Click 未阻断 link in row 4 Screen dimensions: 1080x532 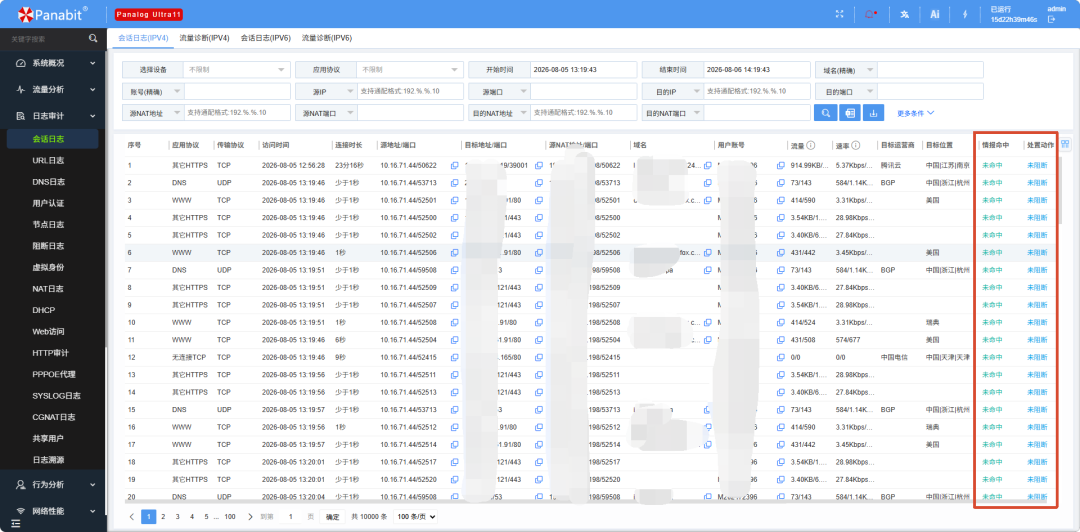(x=1037, y=218)
